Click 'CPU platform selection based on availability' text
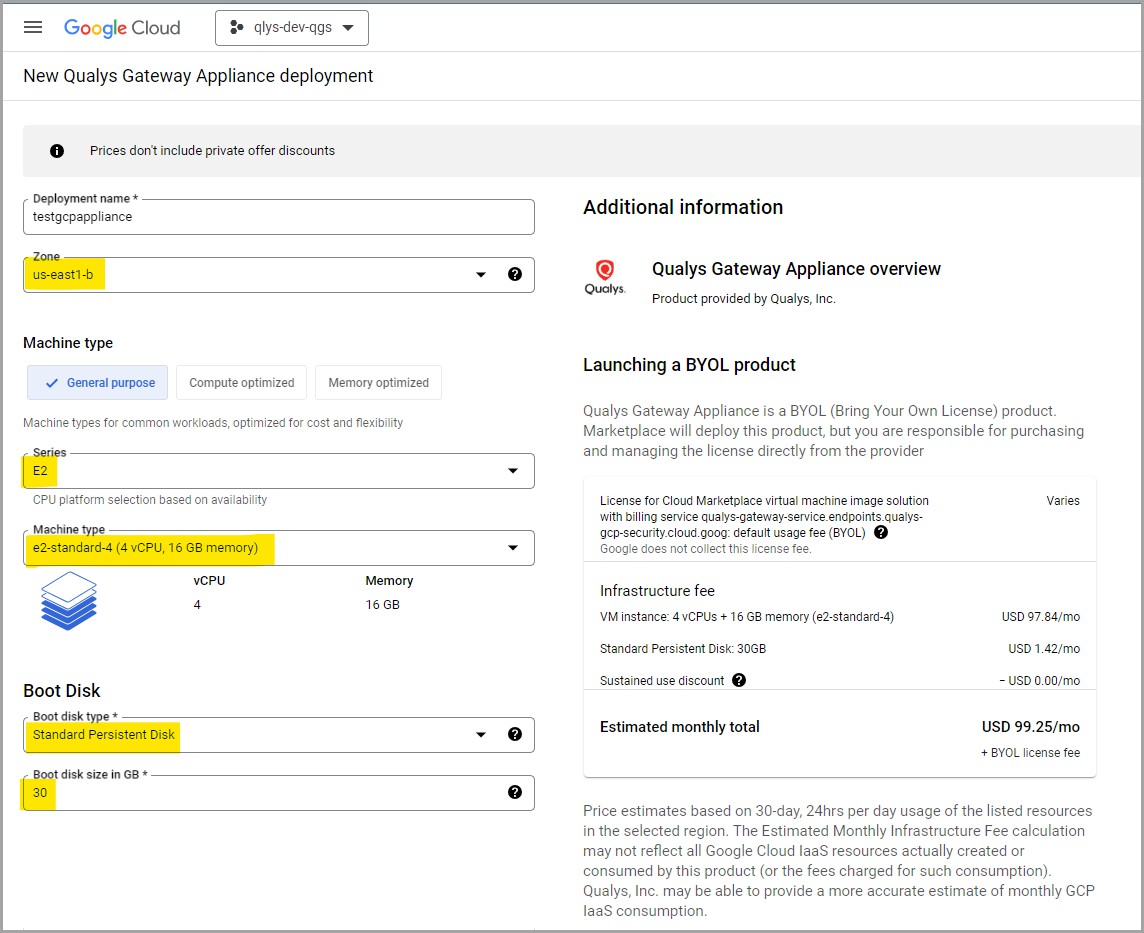Screen dimensions: 1144x933 [150, 500]
